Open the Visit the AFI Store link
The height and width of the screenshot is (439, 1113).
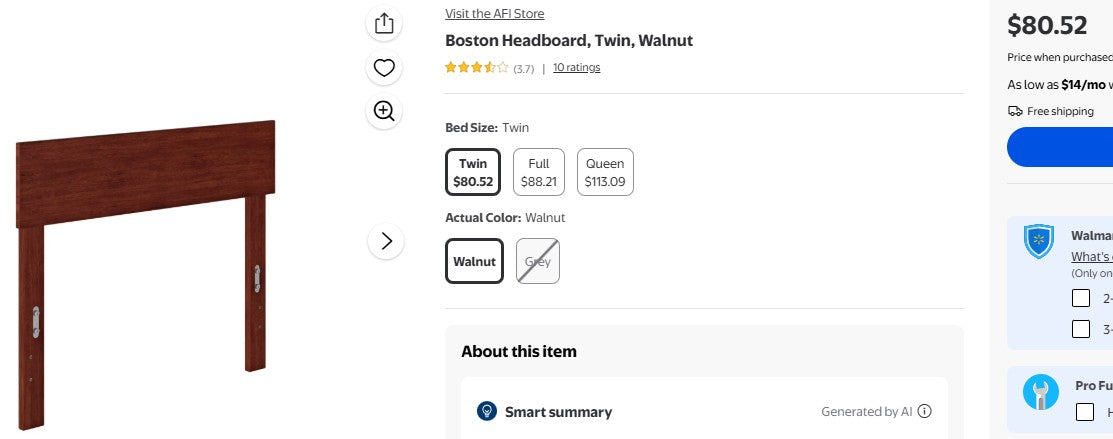click(495, 14)
